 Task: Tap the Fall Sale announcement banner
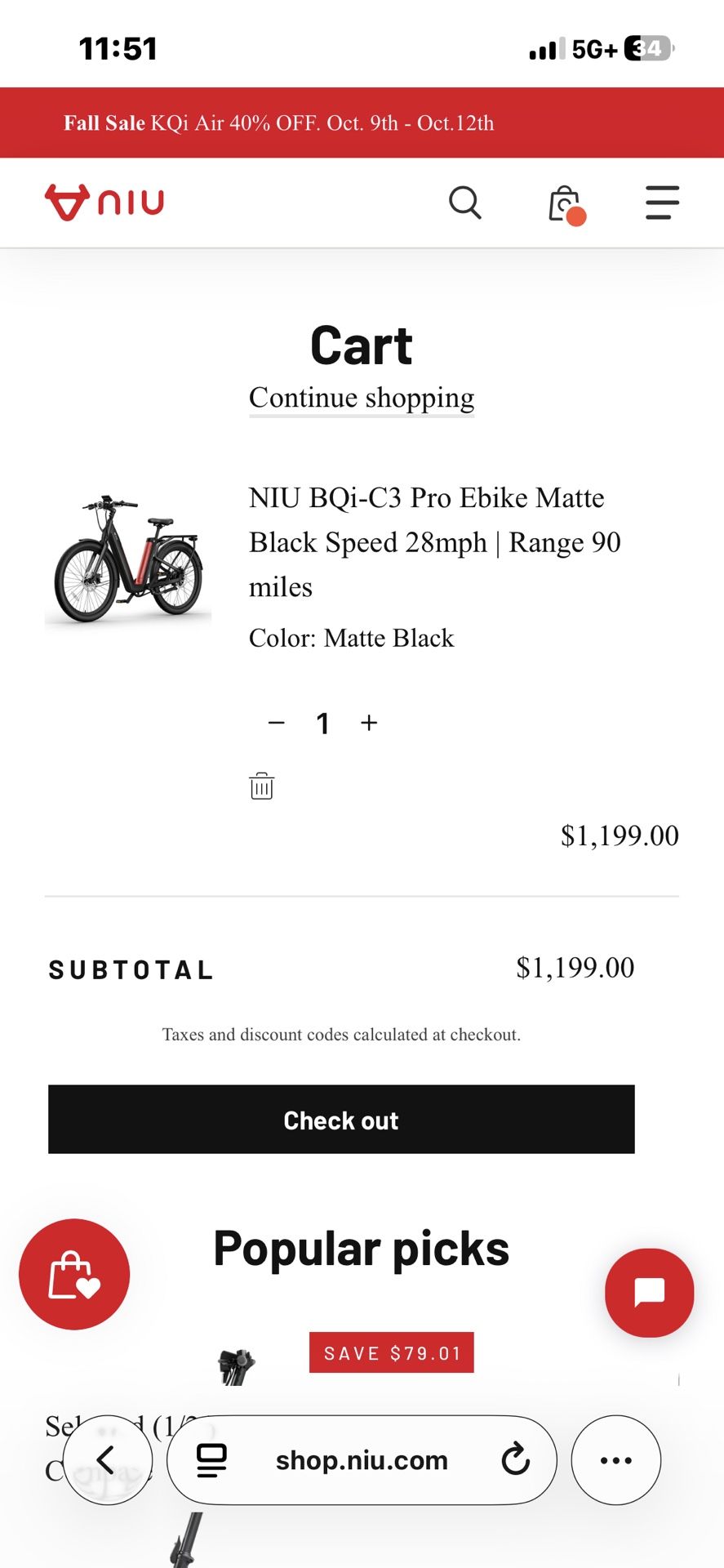279,123
